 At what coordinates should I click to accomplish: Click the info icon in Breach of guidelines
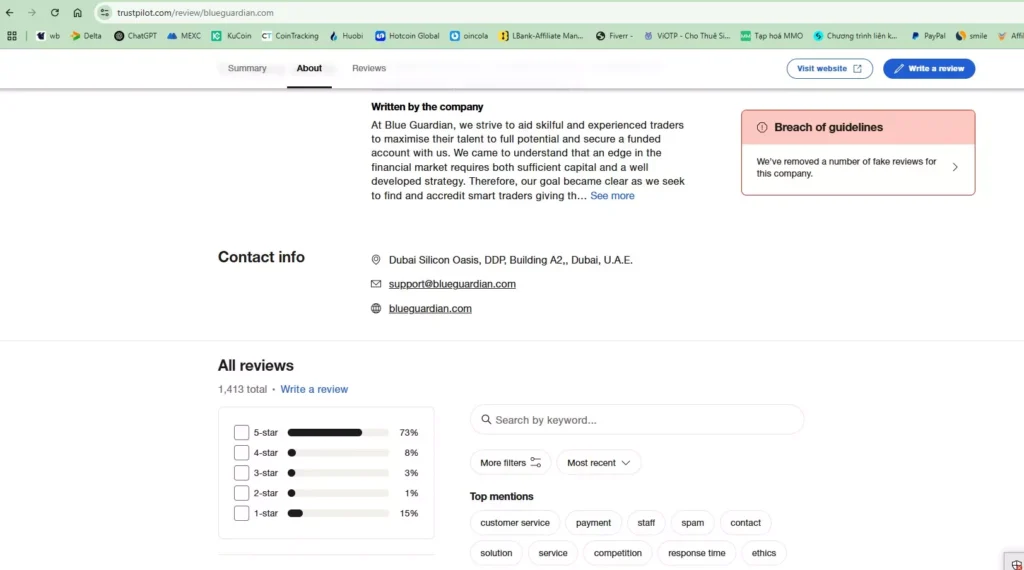tap(761, 127)
